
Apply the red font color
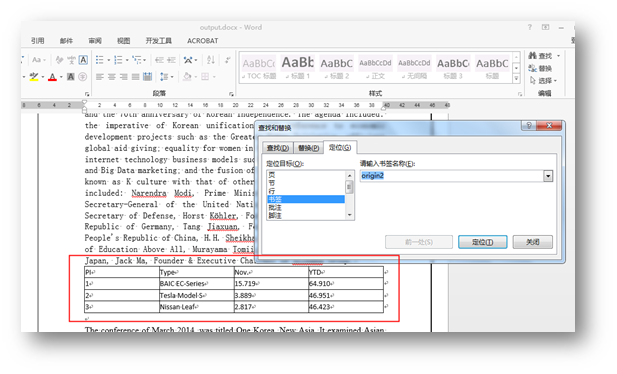[52, 77]
